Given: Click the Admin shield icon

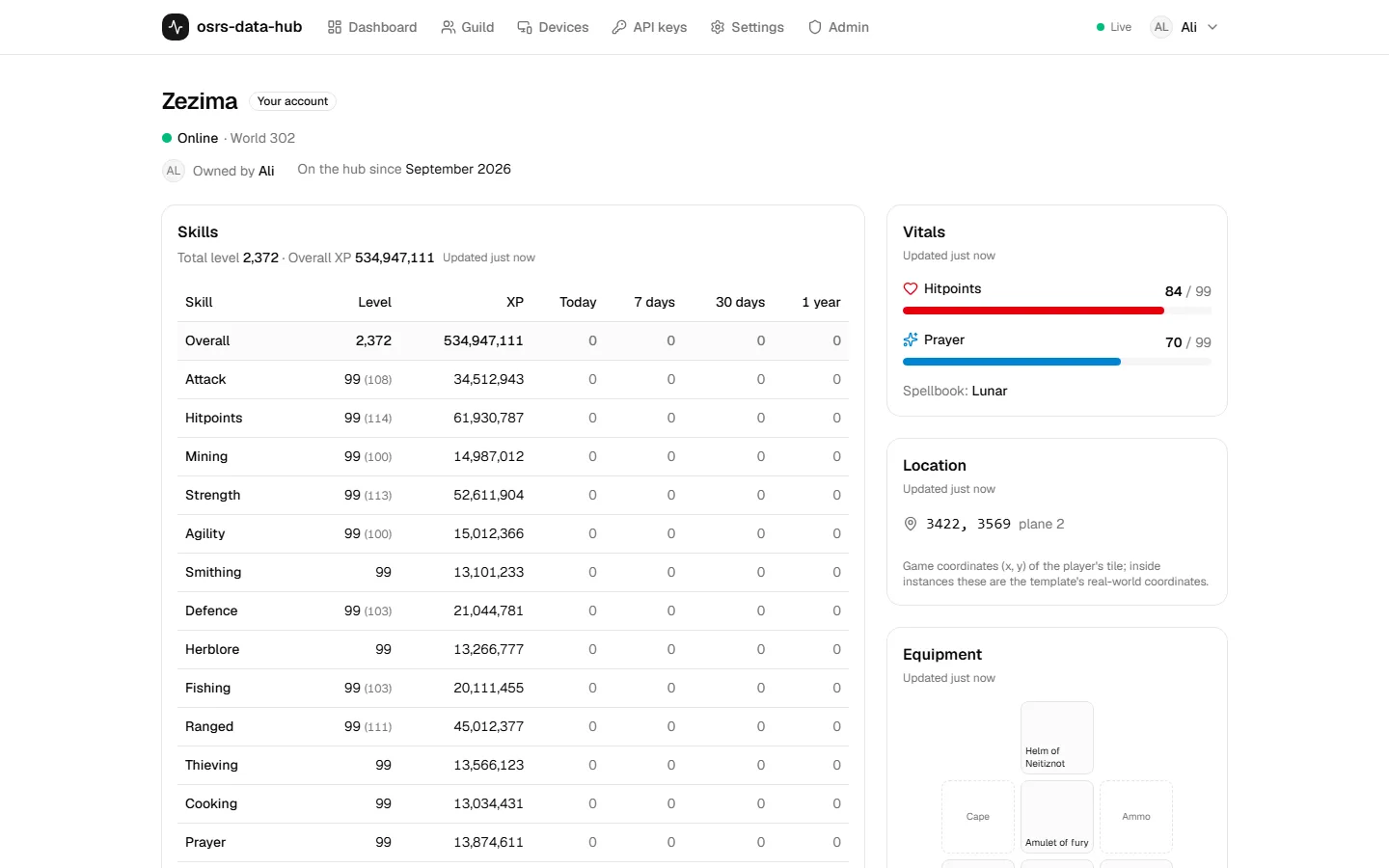Looking at the screenshot, I should 815,27.
